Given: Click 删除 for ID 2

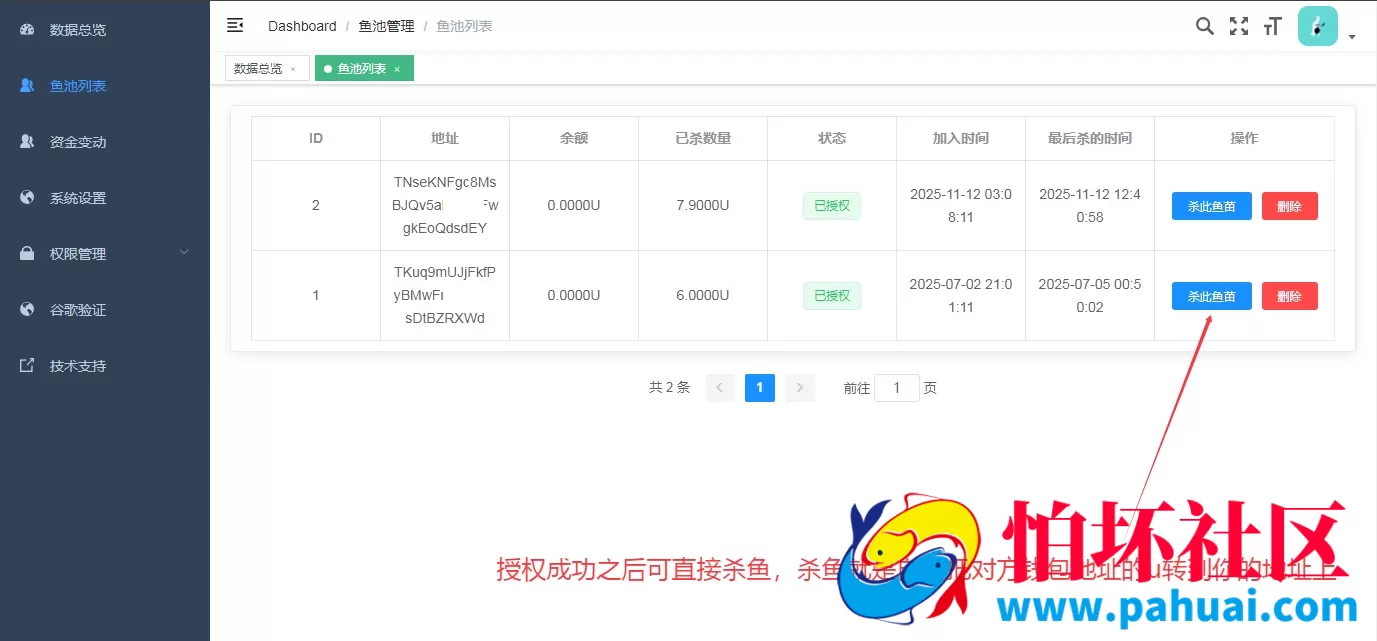Looking at the screenshot, I should point(1290,206).
